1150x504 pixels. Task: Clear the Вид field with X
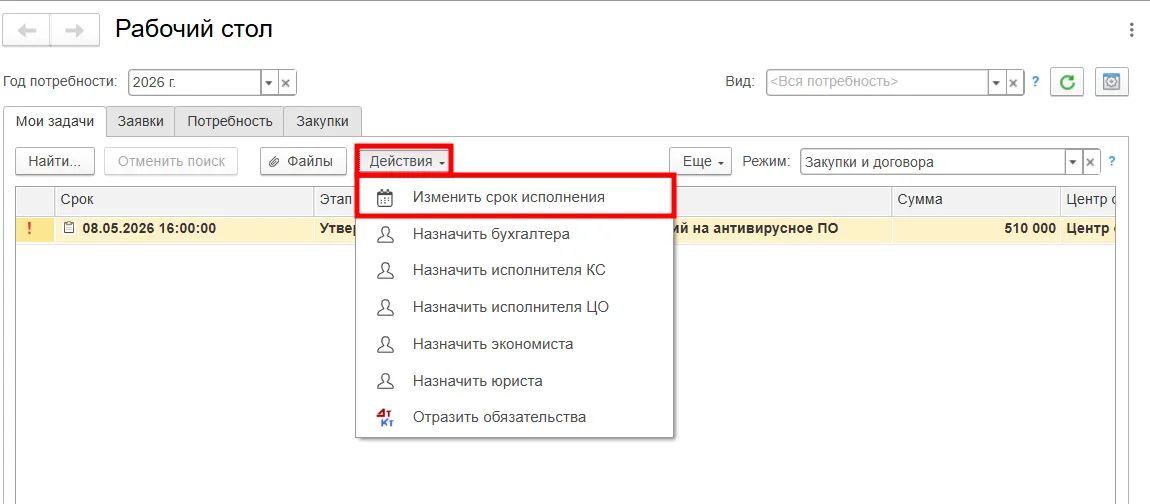pos(1014,83)
